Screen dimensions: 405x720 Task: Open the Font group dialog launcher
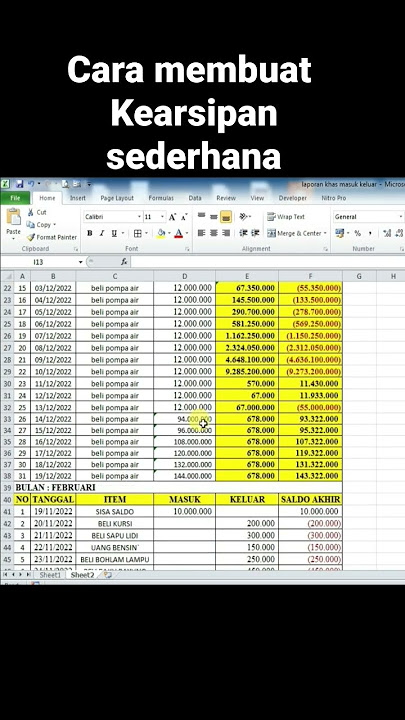187,249
